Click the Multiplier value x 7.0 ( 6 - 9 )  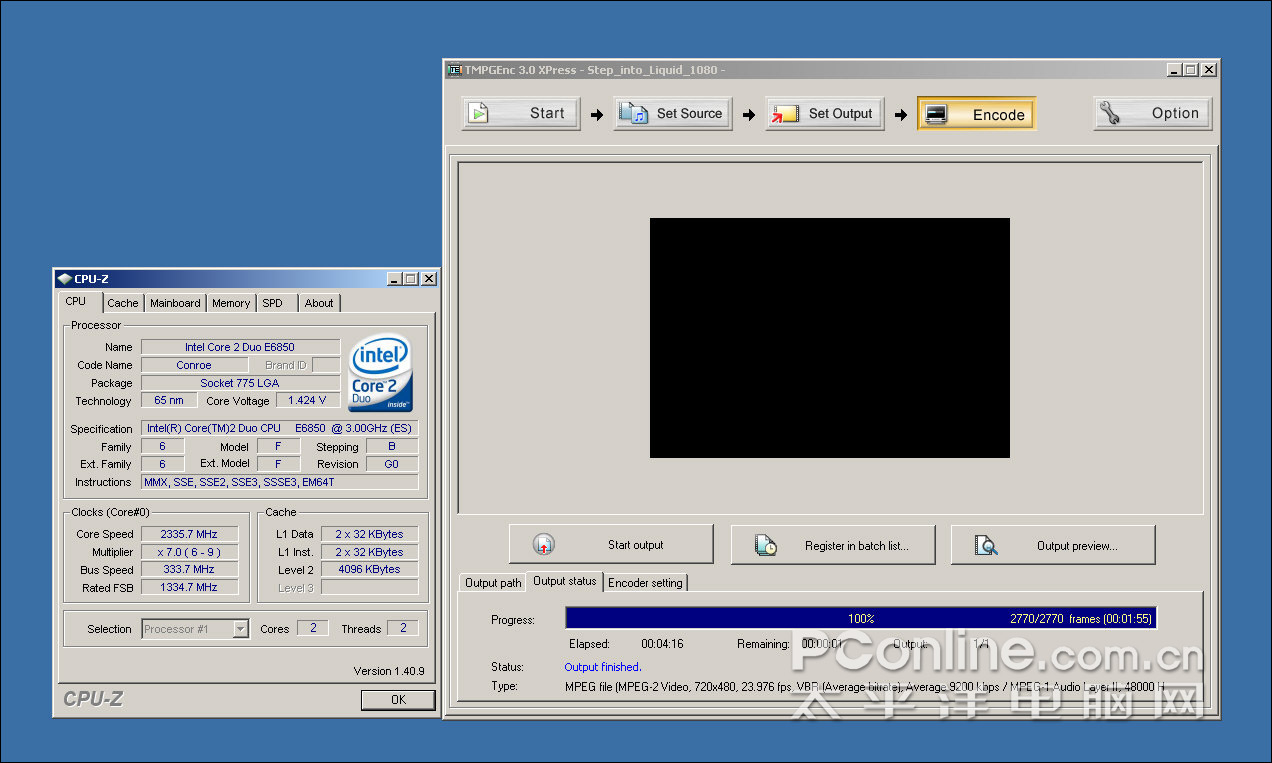click(190, 552)
